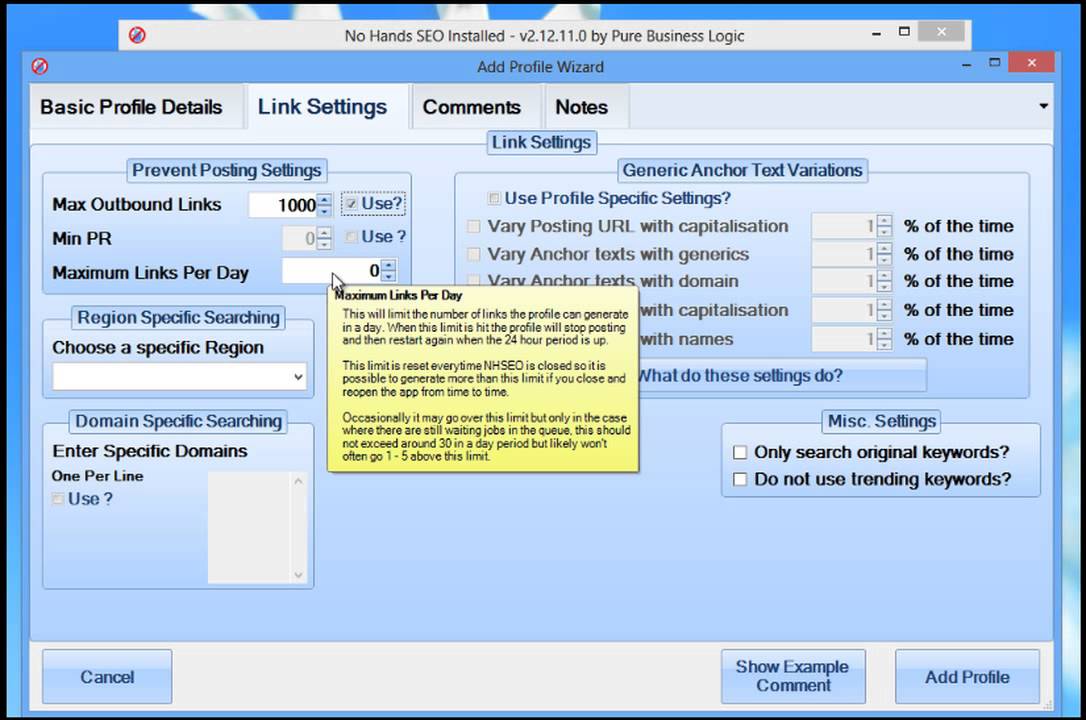The height and width of the screenshot is (720, 1086).
Task: Increase the 'with names' row percentage
Action: 884,333
